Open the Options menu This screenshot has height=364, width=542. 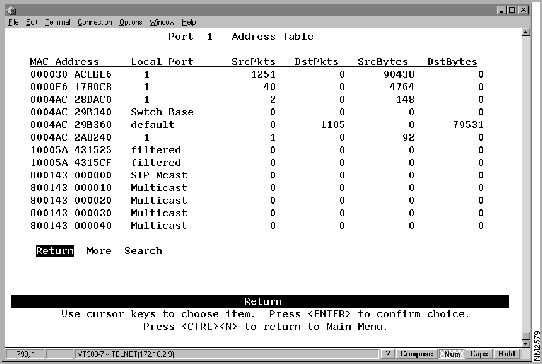pyautogui.click(x=131, y=22)
